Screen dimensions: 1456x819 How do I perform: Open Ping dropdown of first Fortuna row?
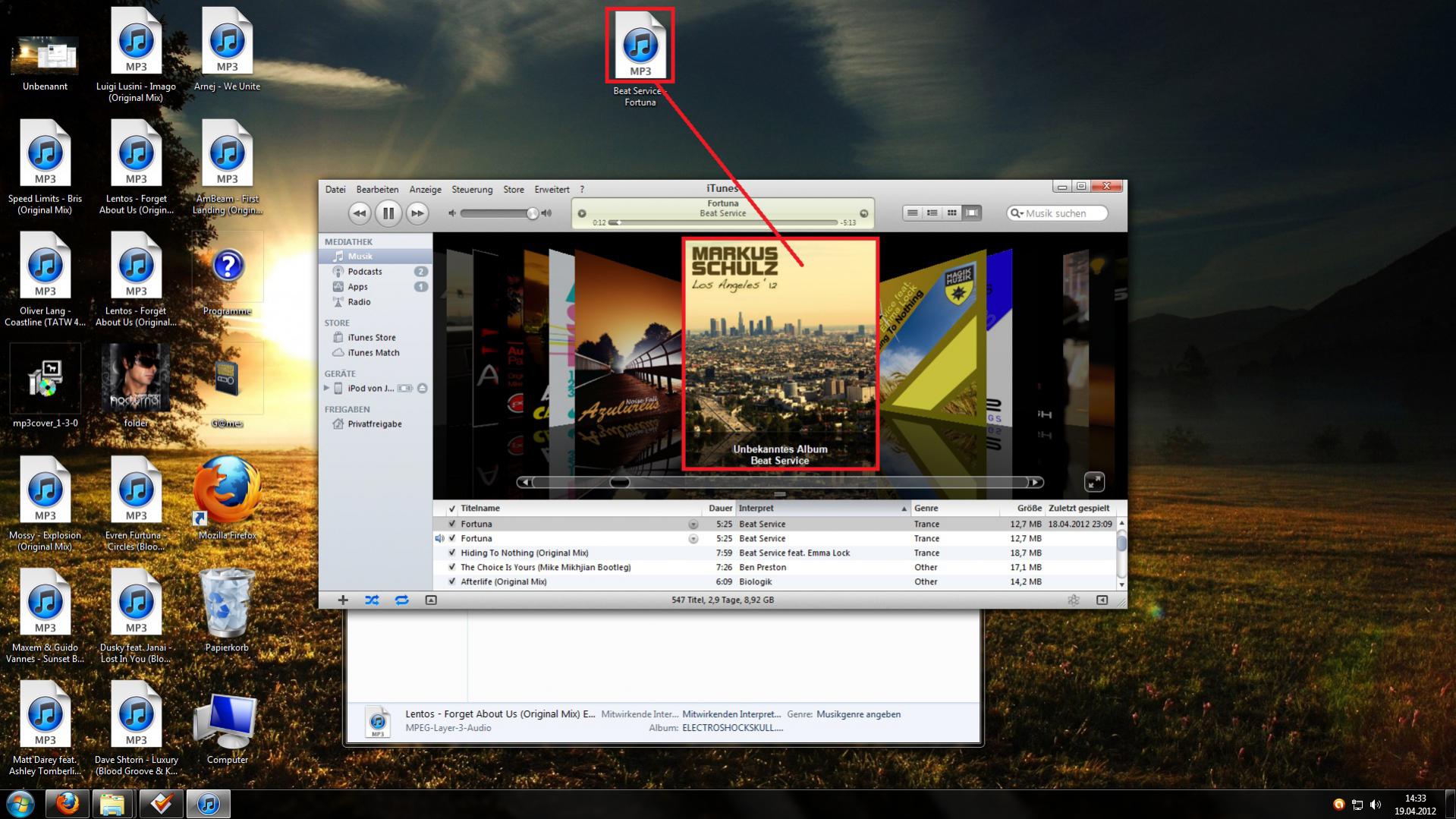[x=693, y=524]
